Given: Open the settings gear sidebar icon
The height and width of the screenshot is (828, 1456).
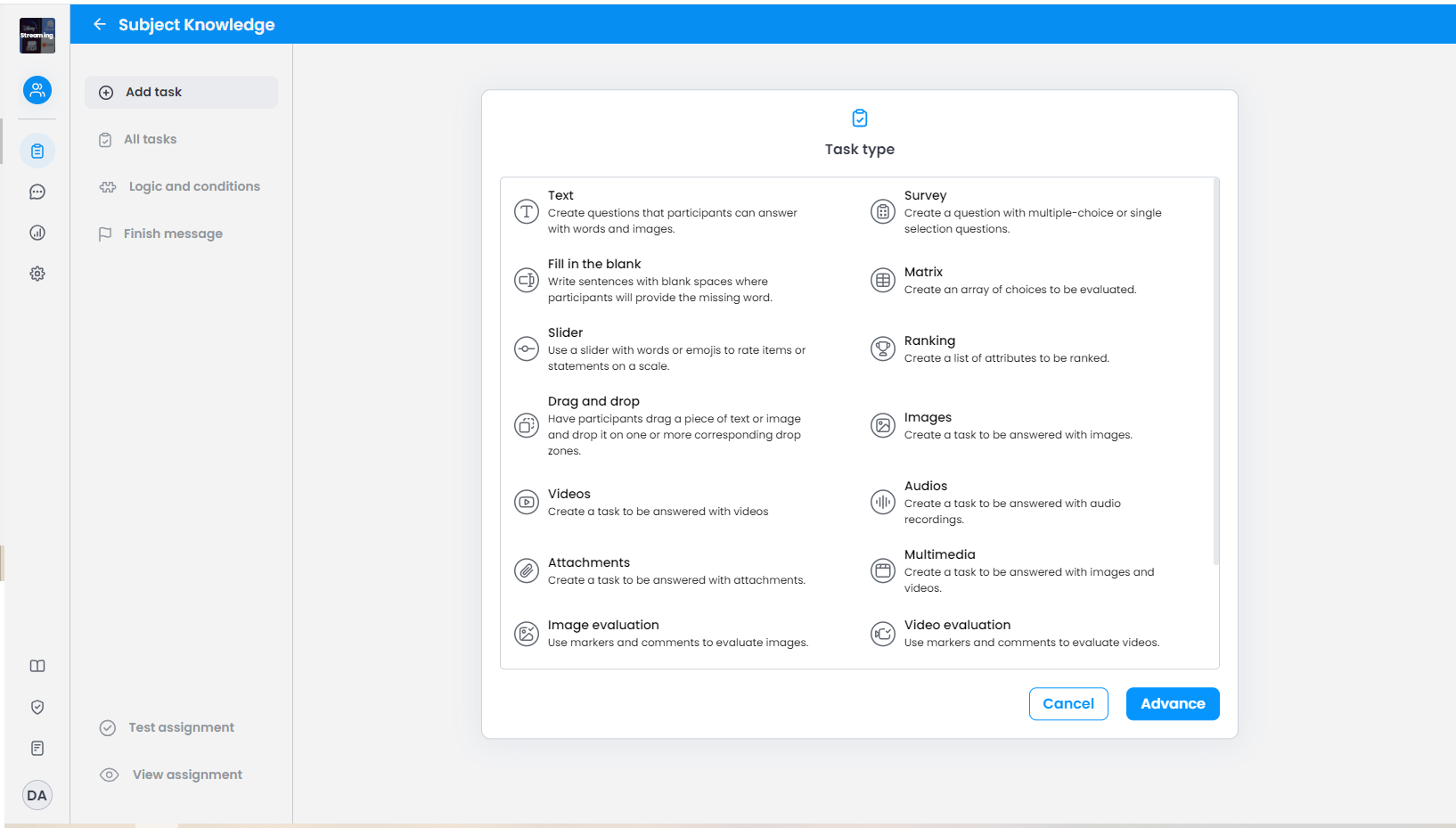Looking at the screenshot, I should click(x=37, y=274).
